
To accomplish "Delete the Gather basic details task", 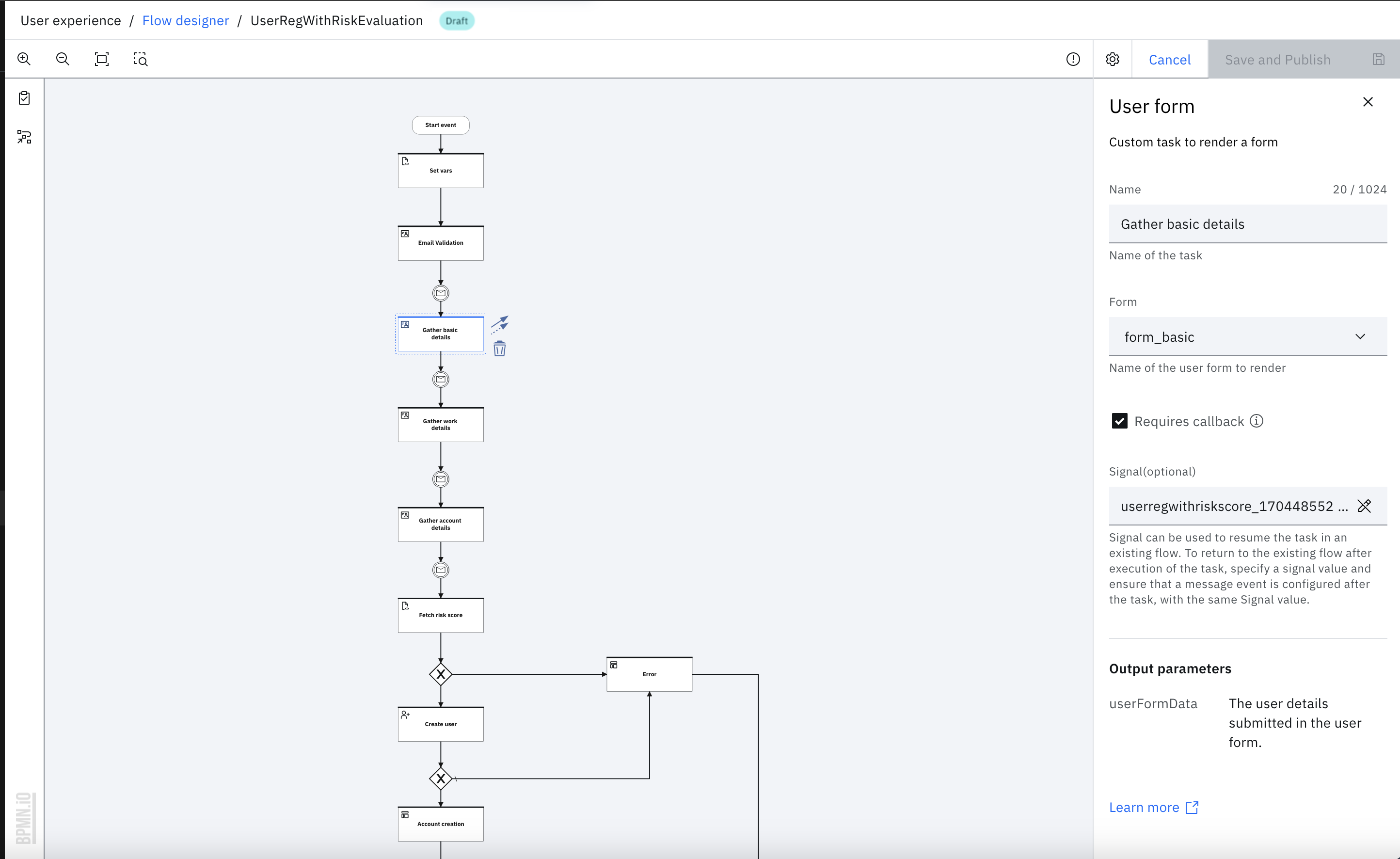I will [499, 349].
